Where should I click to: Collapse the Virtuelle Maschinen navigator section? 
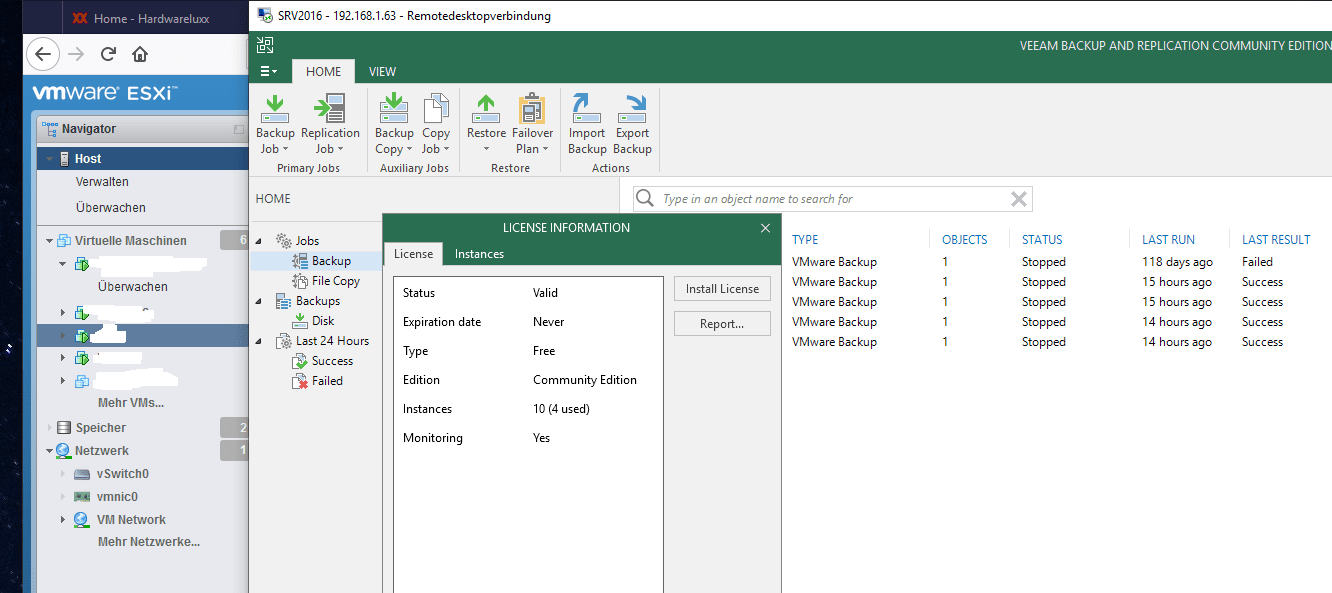point(49,241)
